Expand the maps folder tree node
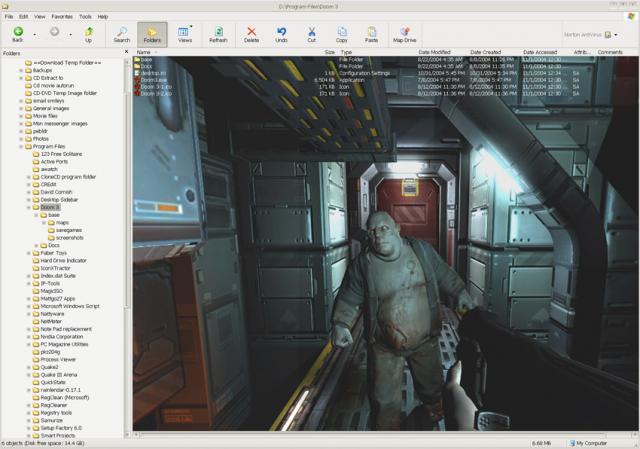Image resolution: width=640 pixels, height=449 pixels. pos(44,223)
